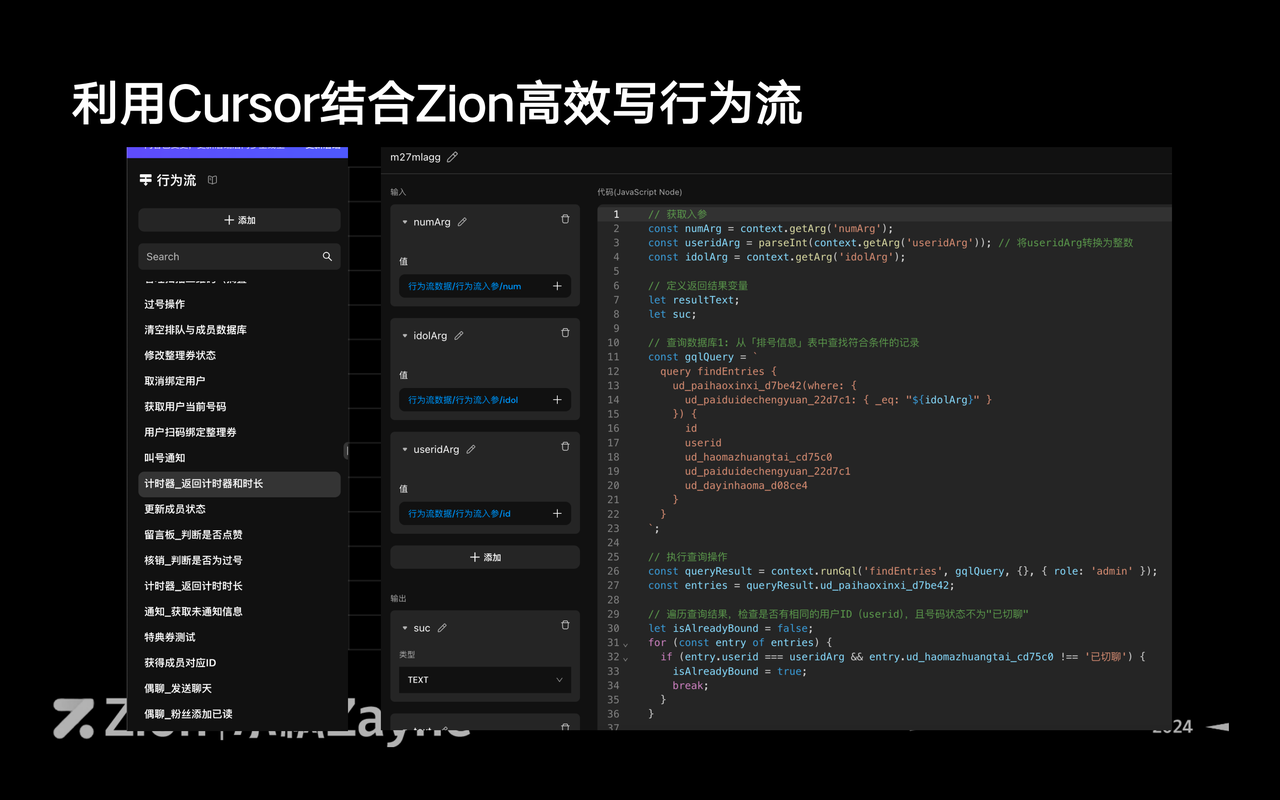Click the plus icon in the idolArg value field
This screenshot has width=1280, height=800.
point(557,400)
